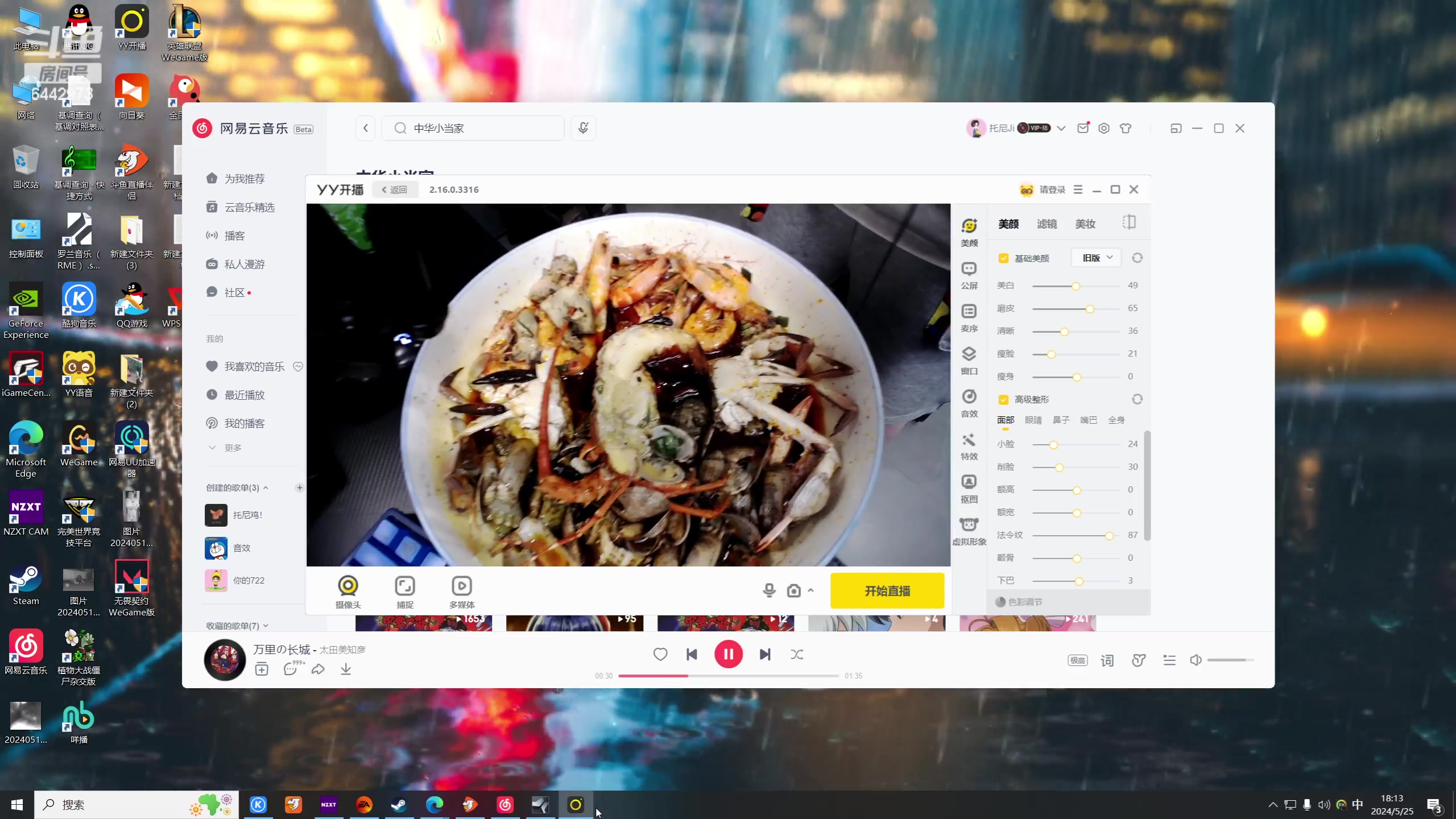Open the 旧版 version dropdown

1097,258
